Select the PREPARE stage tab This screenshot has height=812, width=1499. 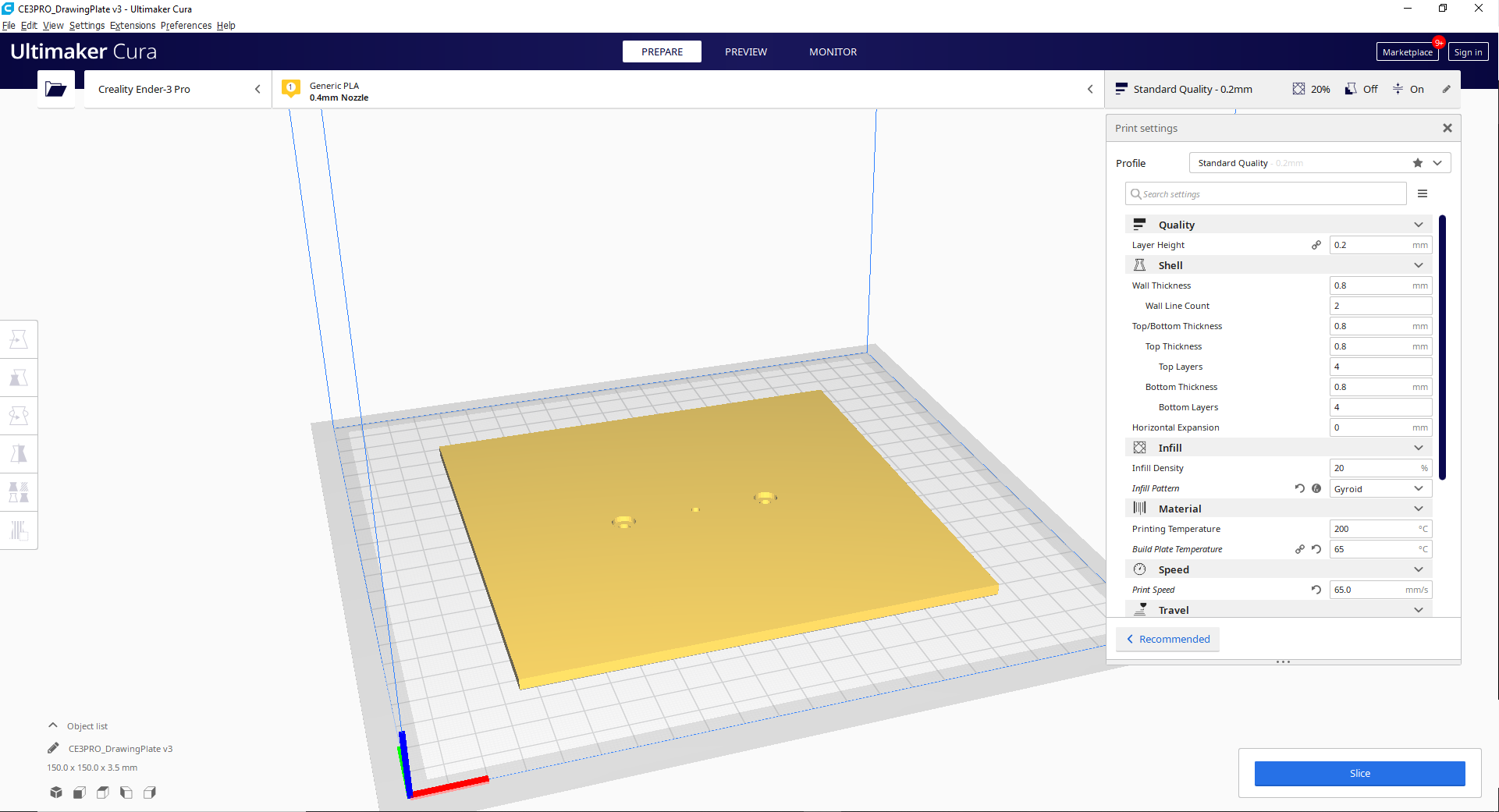tap(662, 51)
